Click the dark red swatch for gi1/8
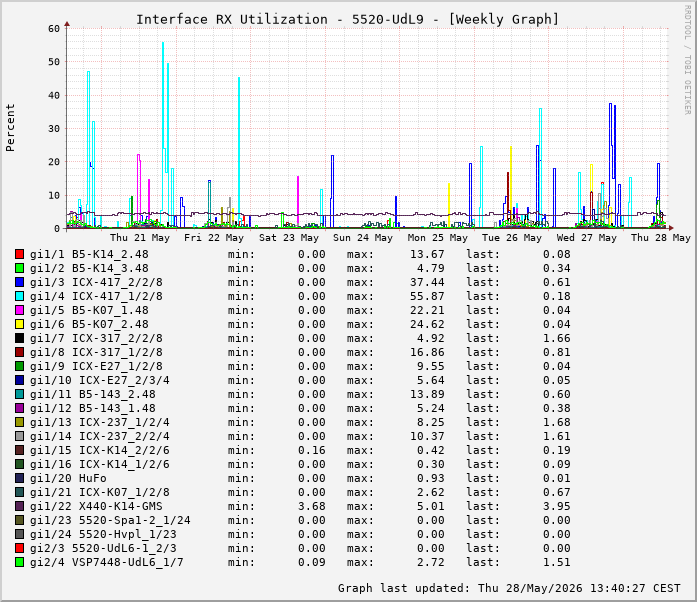697x602 pixels. [x=19, y=352]
